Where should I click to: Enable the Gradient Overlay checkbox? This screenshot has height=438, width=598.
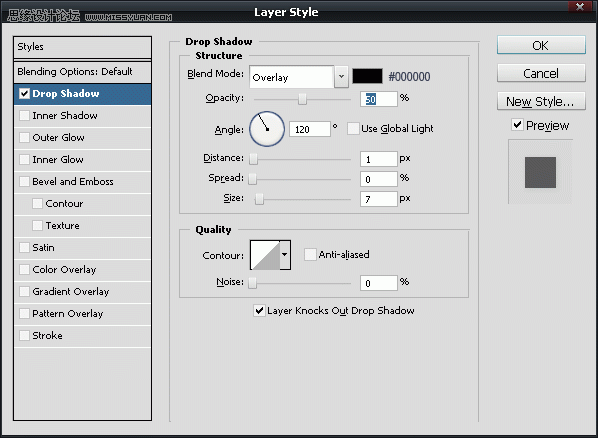[x=24, y=291]
